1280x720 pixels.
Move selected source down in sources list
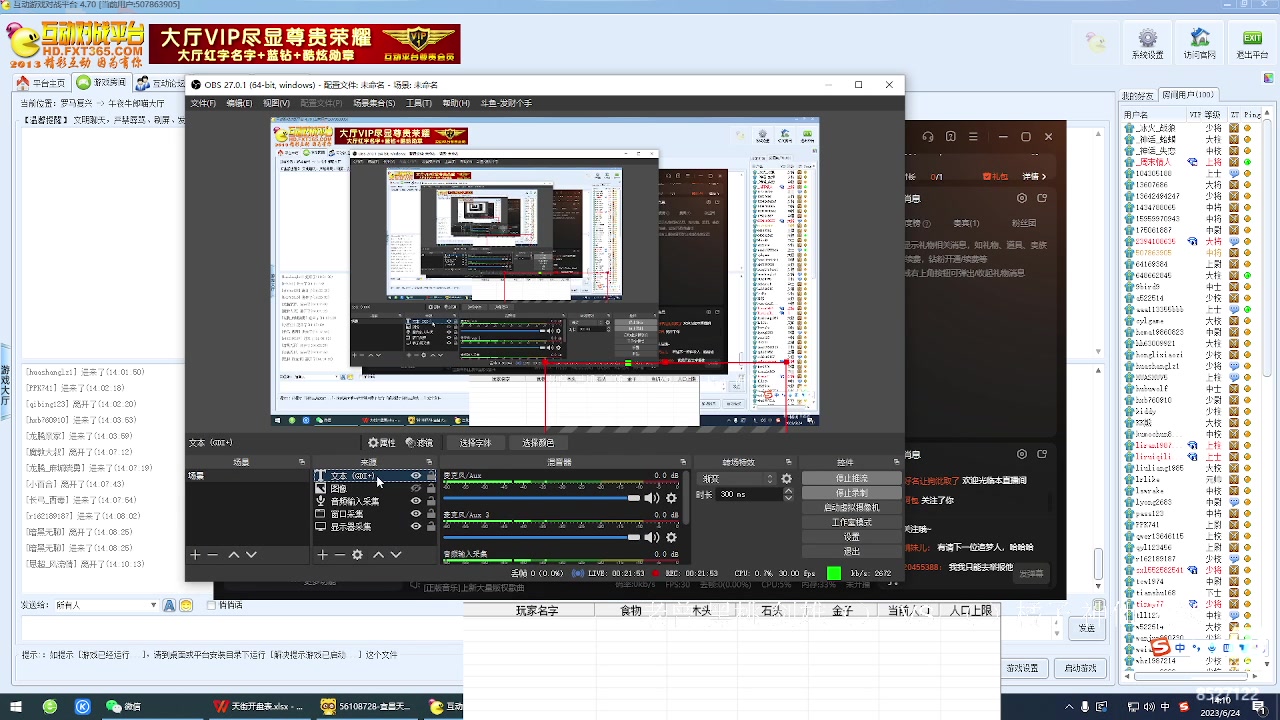[x=396, y=555]
